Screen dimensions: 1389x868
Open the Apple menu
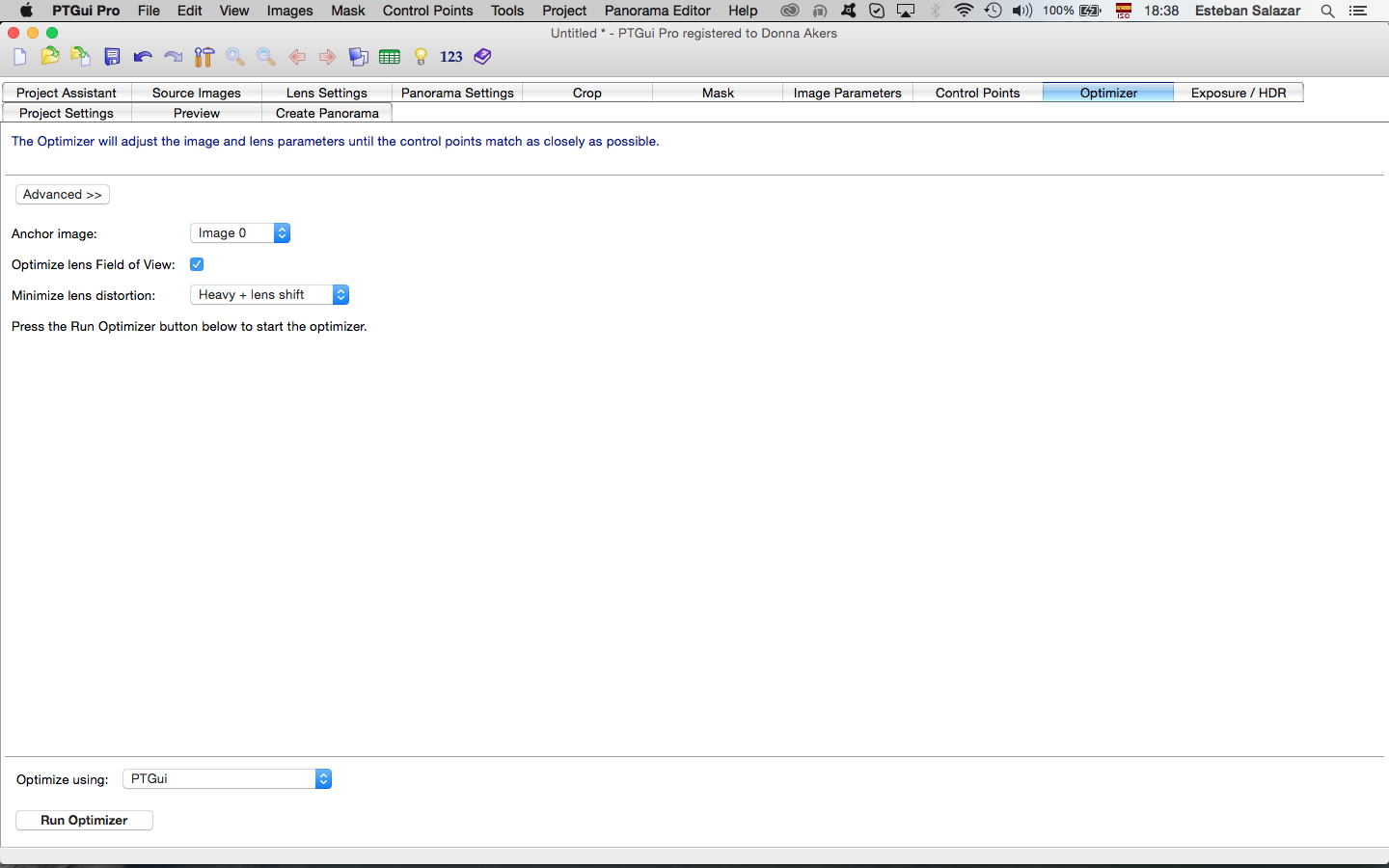tap(26, 11)
